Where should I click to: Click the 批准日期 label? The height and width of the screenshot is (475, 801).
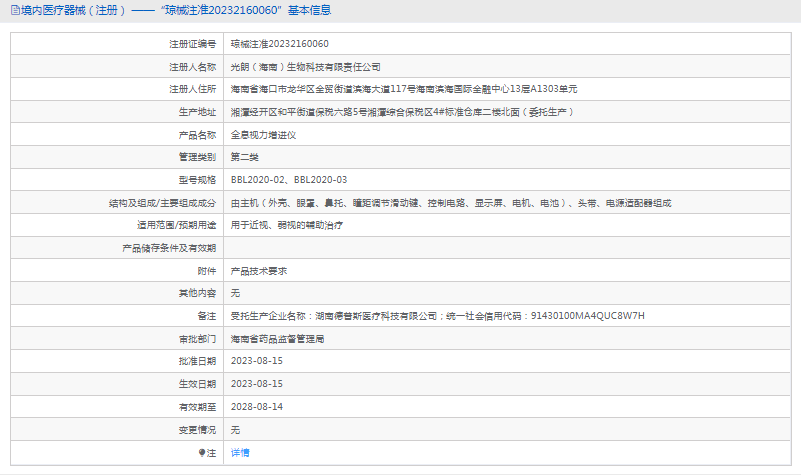(197, 361)
